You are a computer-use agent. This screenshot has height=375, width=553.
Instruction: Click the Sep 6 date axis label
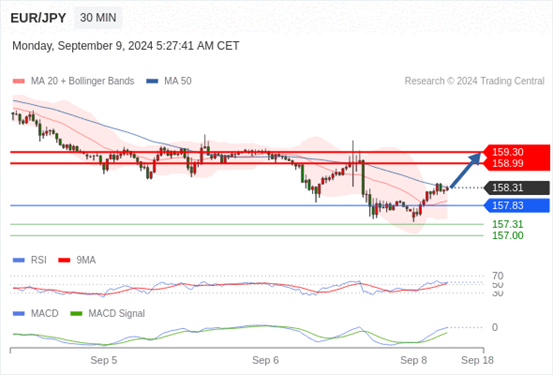tap(265, 360)
